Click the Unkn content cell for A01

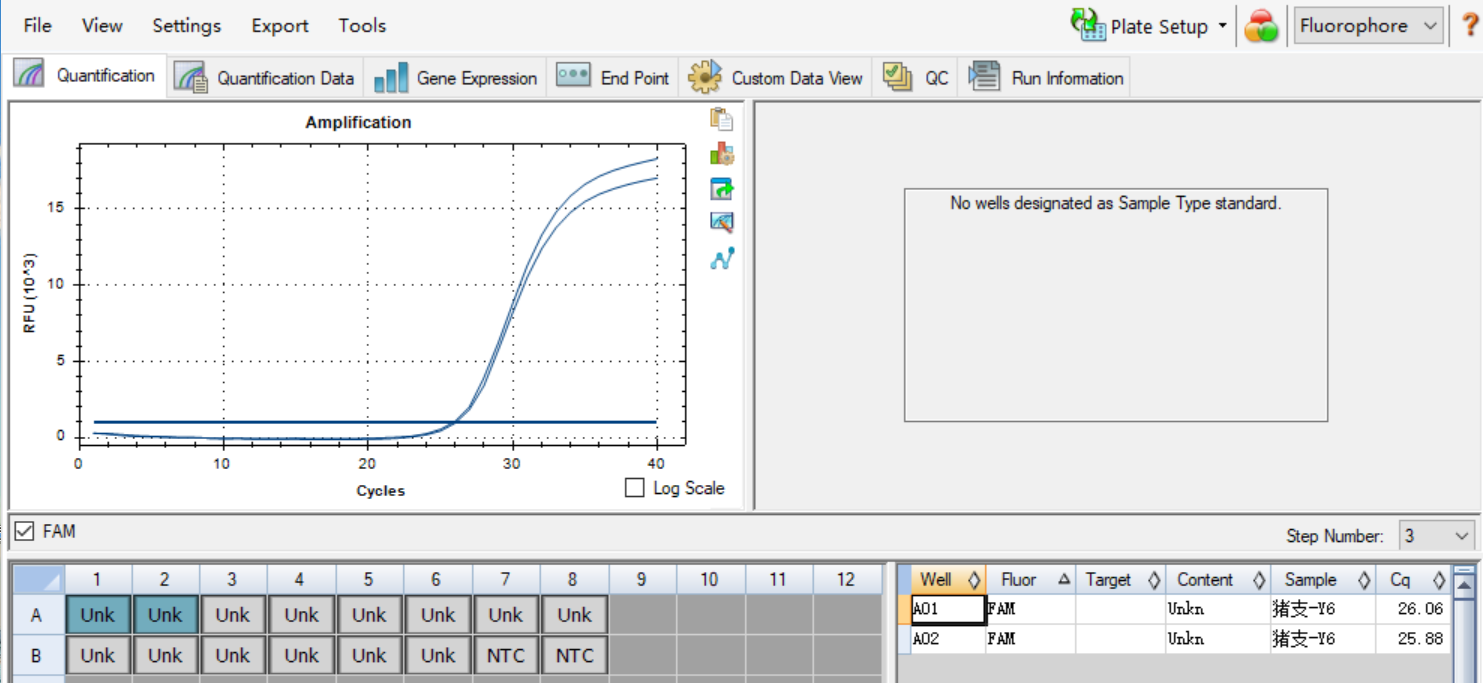pyautogui.click(x=1217, y=609)
